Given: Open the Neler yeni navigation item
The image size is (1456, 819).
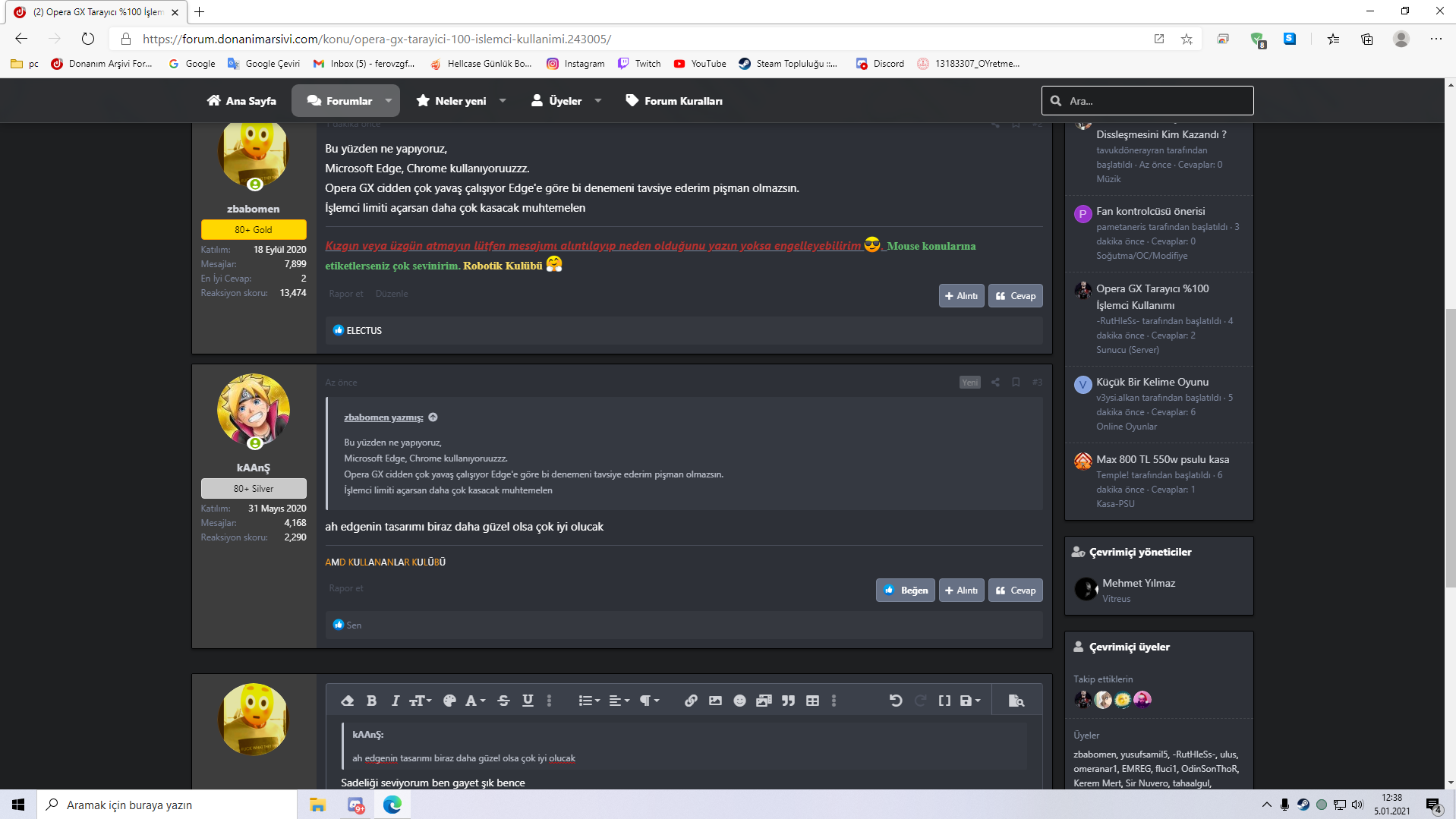Looking at the screenshot, I should coord(451,101).
